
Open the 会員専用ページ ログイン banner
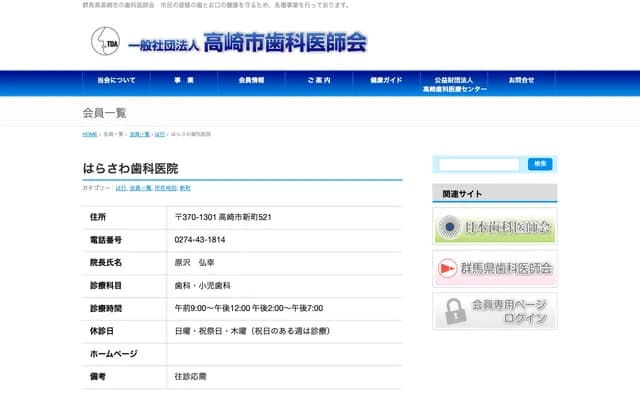(495, 311)
